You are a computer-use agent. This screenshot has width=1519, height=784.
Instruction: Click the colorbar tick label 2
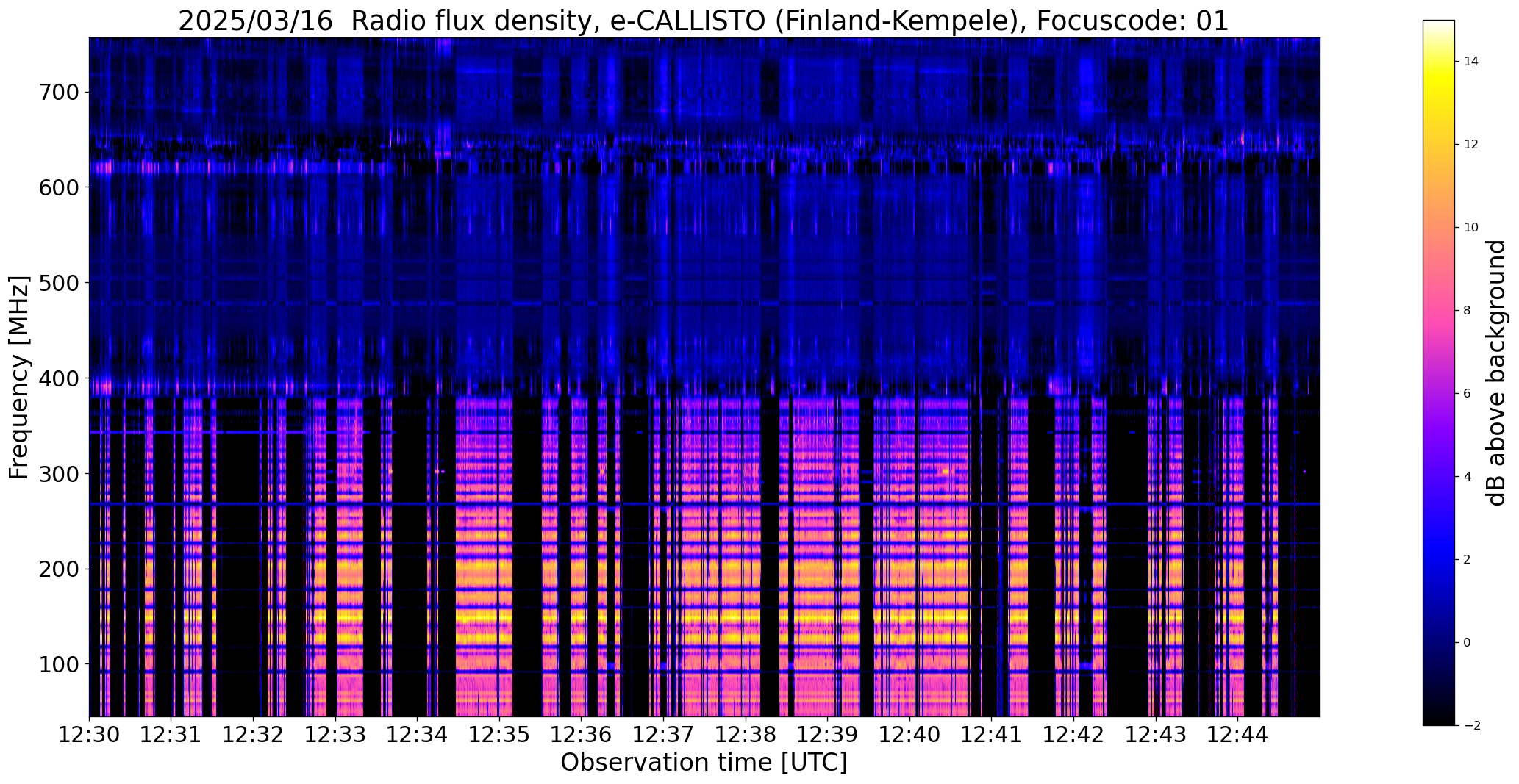click(1468, 560)
